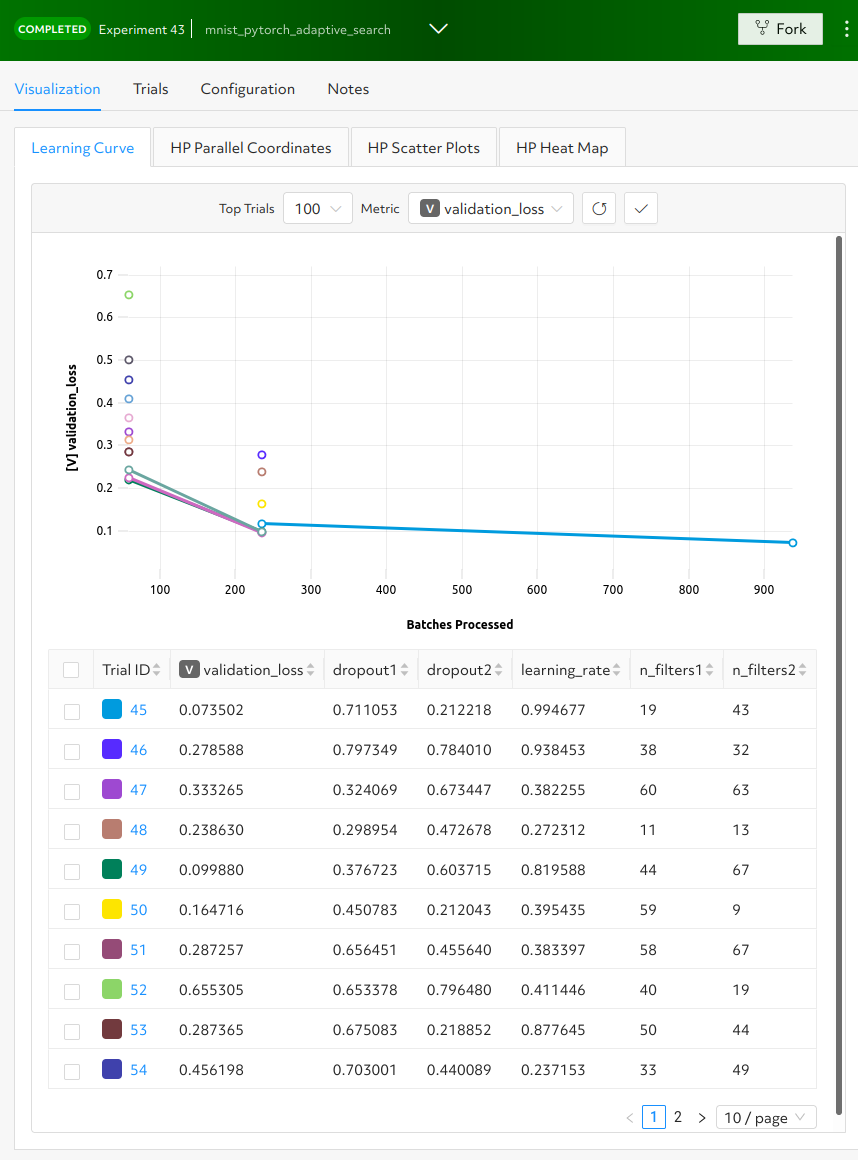Sort table by Trial ID arrows
The image size is (858, 1160).
156,670
